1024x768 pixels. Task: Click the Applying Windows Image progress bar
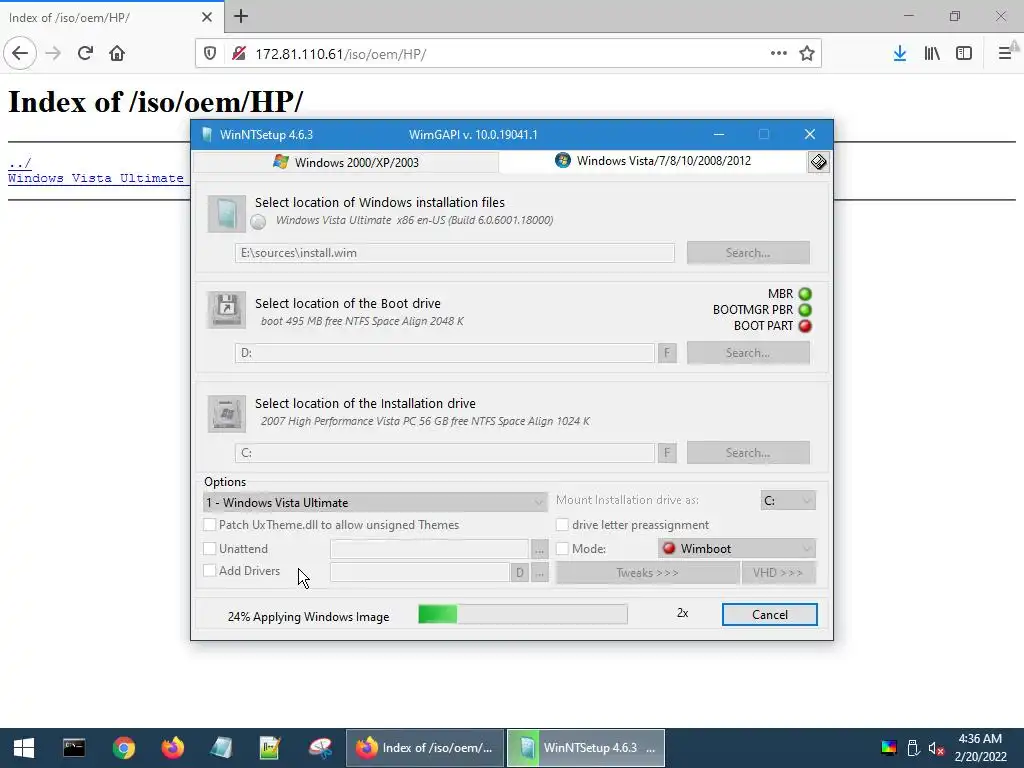point(523,614)
